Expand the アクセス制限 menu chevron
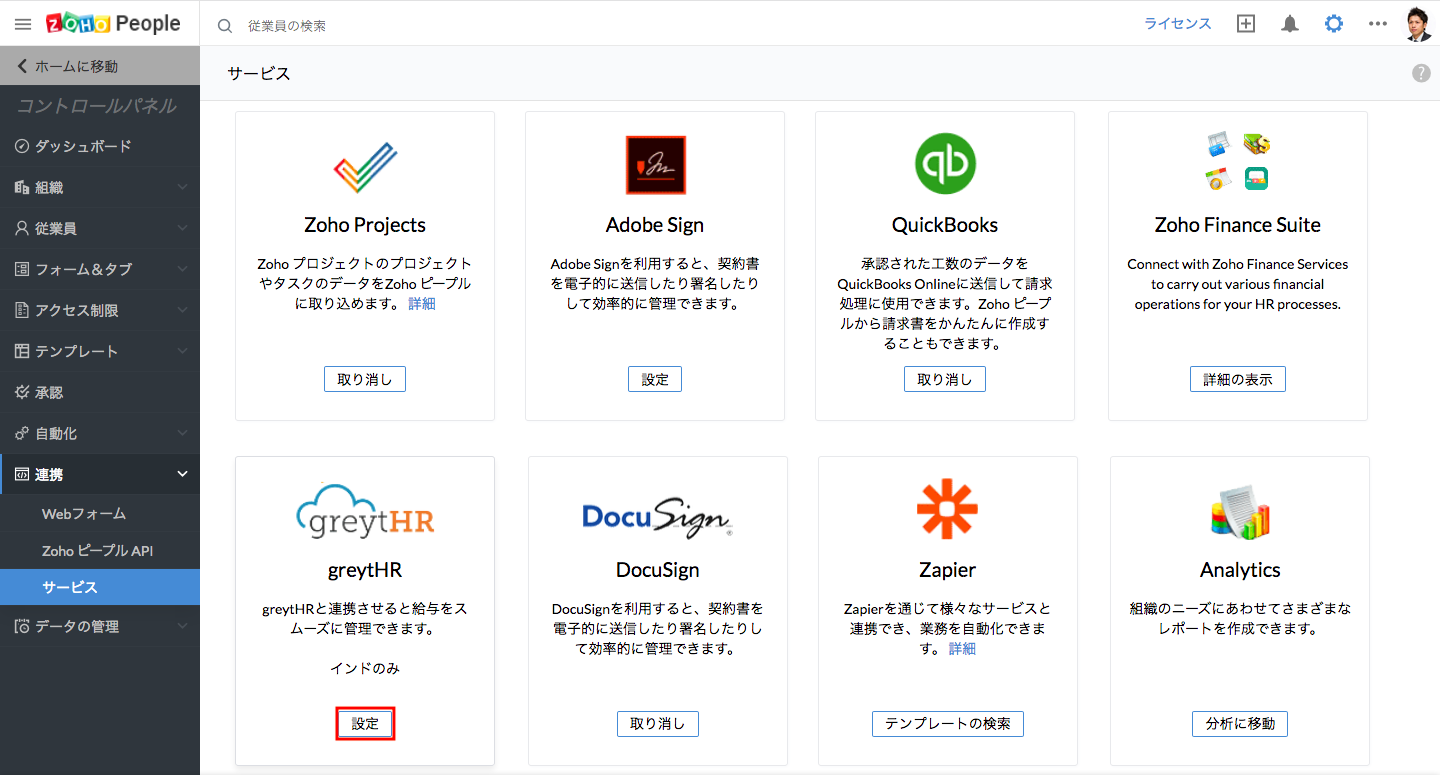 (x=182, y=310)
